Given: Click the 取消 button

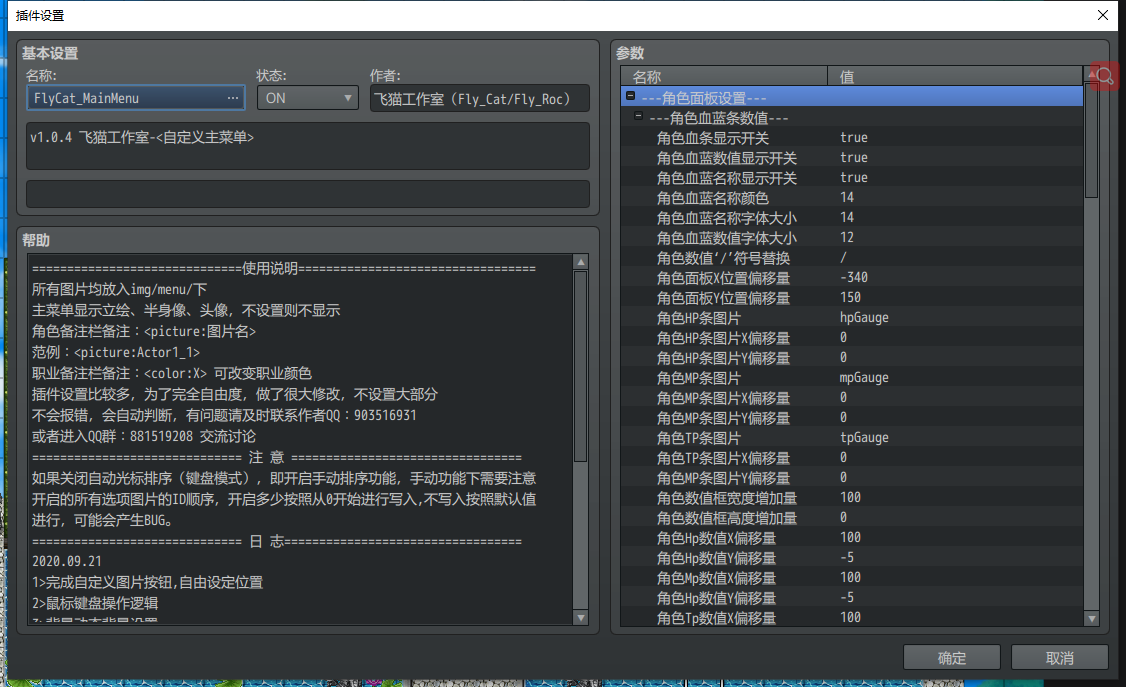Looking at the screenshot, I should tap(1059, 658).
